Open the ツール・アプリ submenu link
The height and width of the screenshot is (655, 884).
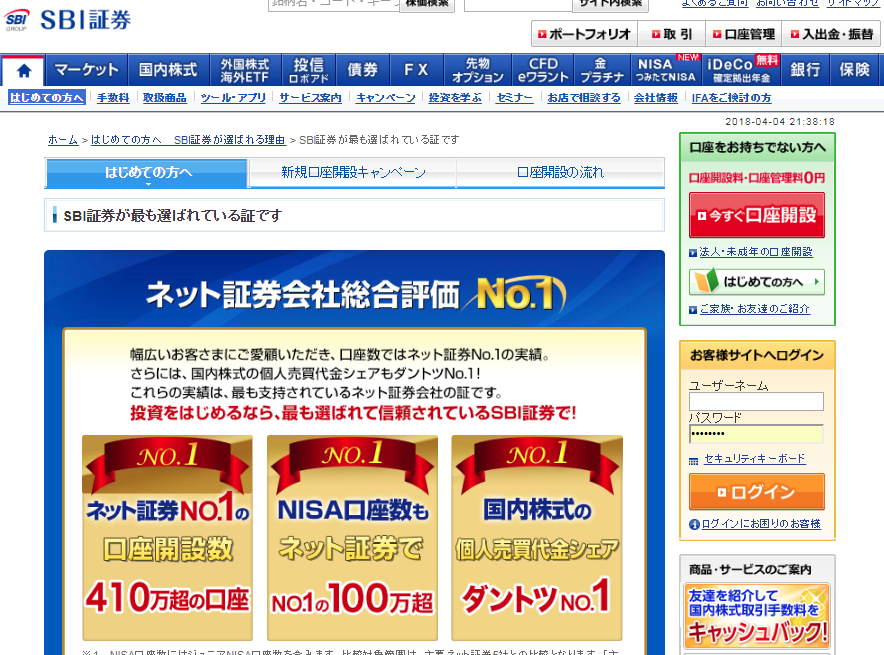[233, 98]
